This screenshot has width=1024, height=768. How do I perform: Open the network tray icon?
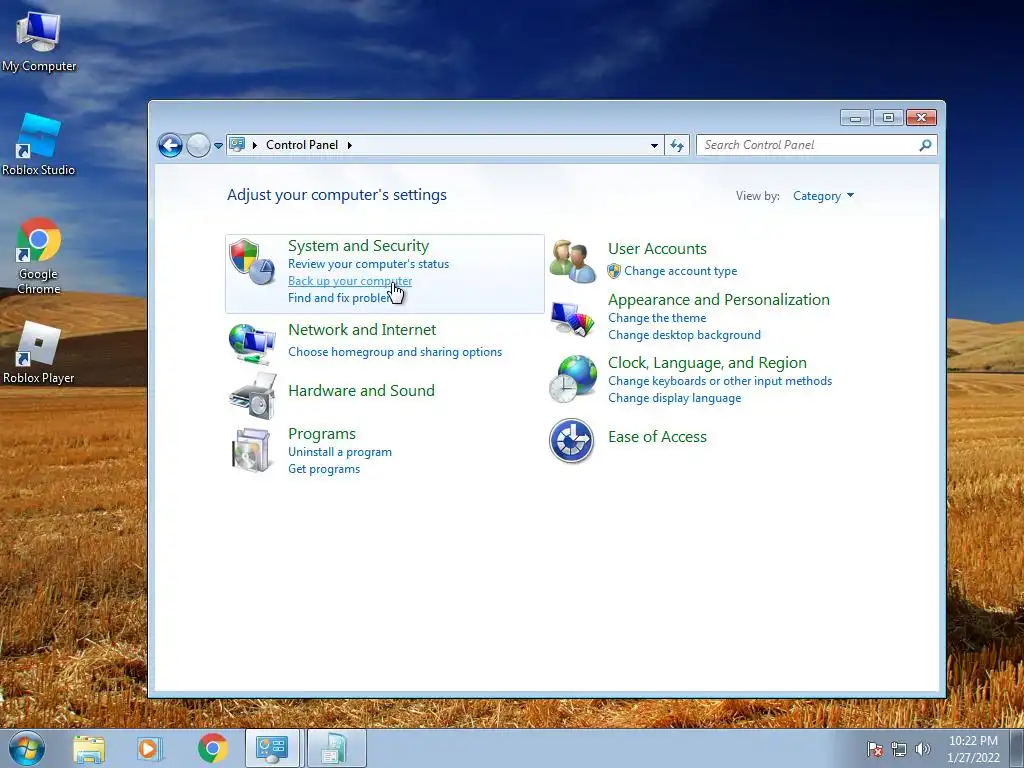(x=899, y=749)
